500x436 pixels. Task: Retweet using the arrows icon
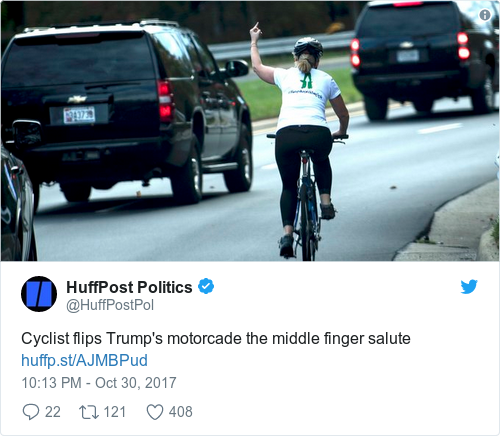pos(89,412)
